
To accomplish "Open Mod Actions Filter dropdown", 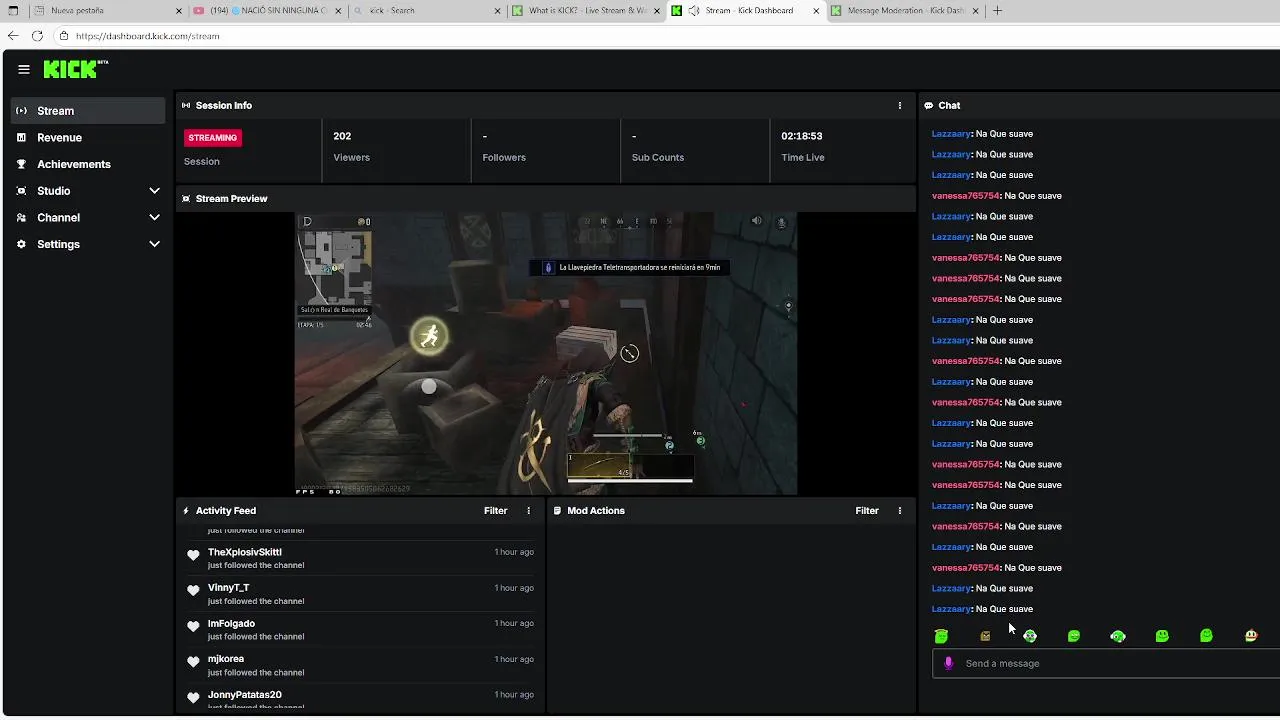I will (x=867, y=511).
